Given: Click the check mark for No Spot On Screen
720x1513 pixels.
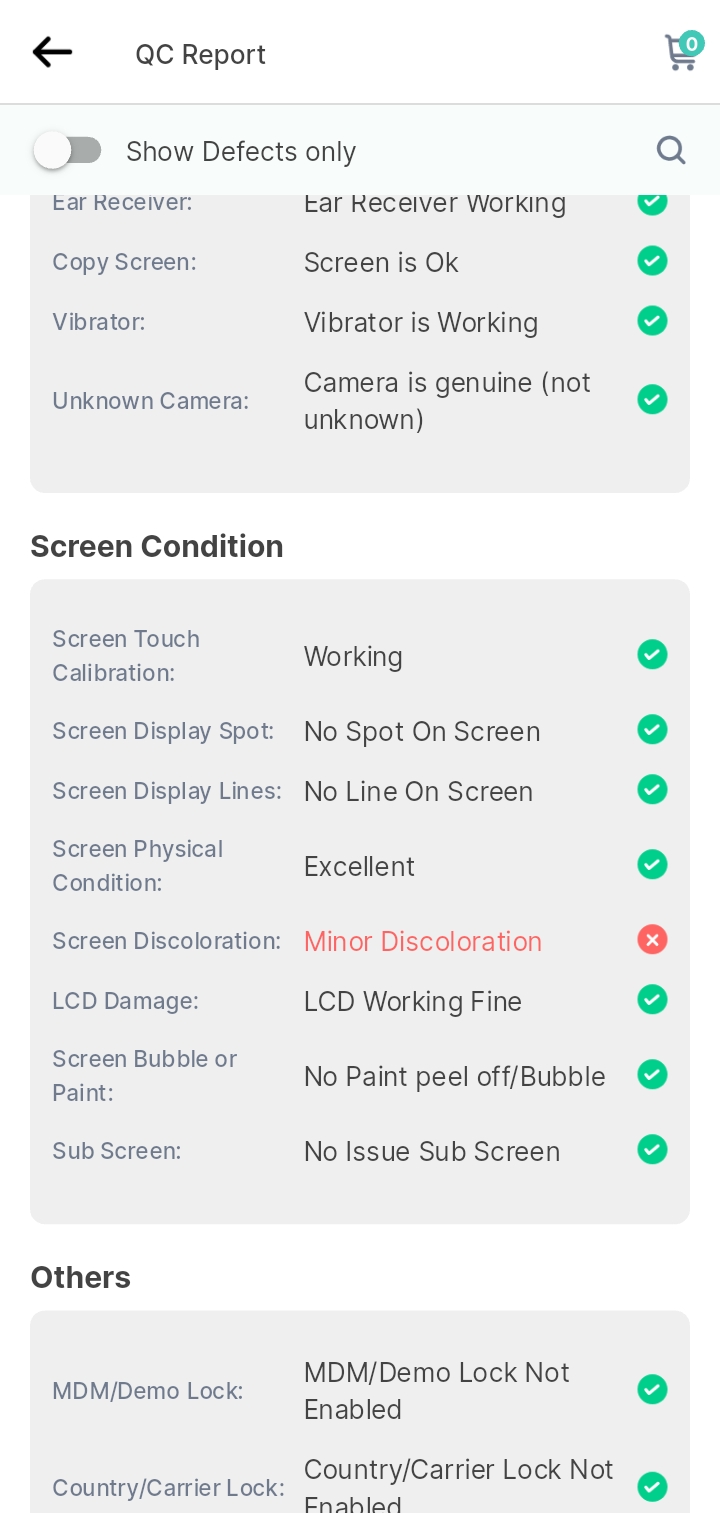Looking at the screenshot, I should point(652,730).
